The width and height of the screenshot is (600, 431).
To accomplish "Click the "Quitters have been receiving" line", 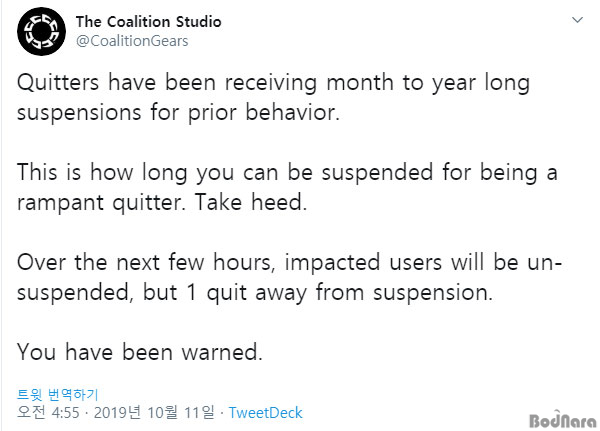I will pyautogui.click(x=167, y=82).
